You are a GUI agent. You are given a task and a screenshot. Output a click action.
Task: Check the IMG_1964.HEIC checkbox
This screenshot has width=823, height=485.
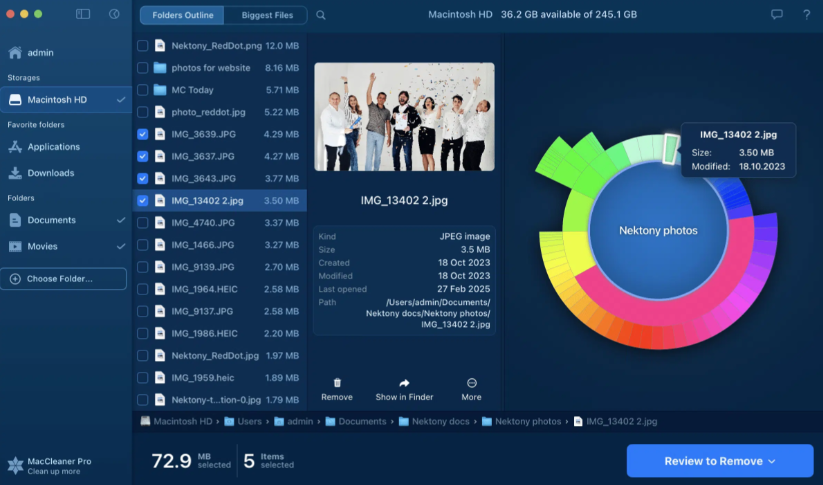pyautogui.click(x=142, y=289)
